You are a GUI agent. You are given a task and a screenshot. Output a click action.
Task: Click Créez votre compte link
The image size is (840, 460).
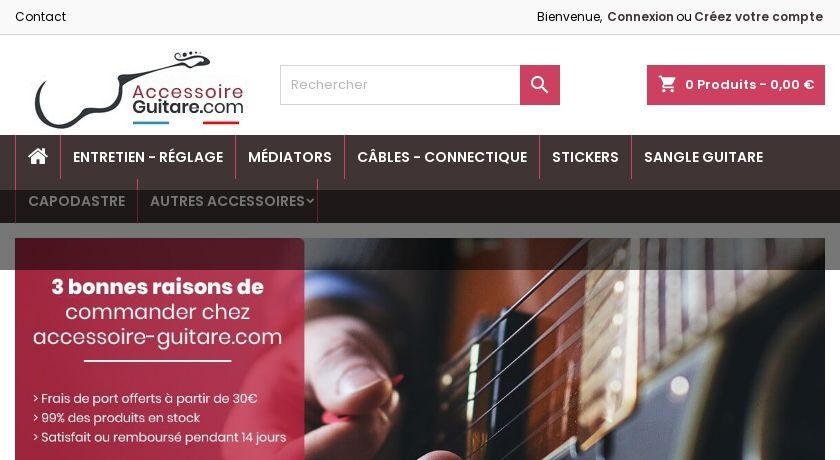[x=759, y=17]
